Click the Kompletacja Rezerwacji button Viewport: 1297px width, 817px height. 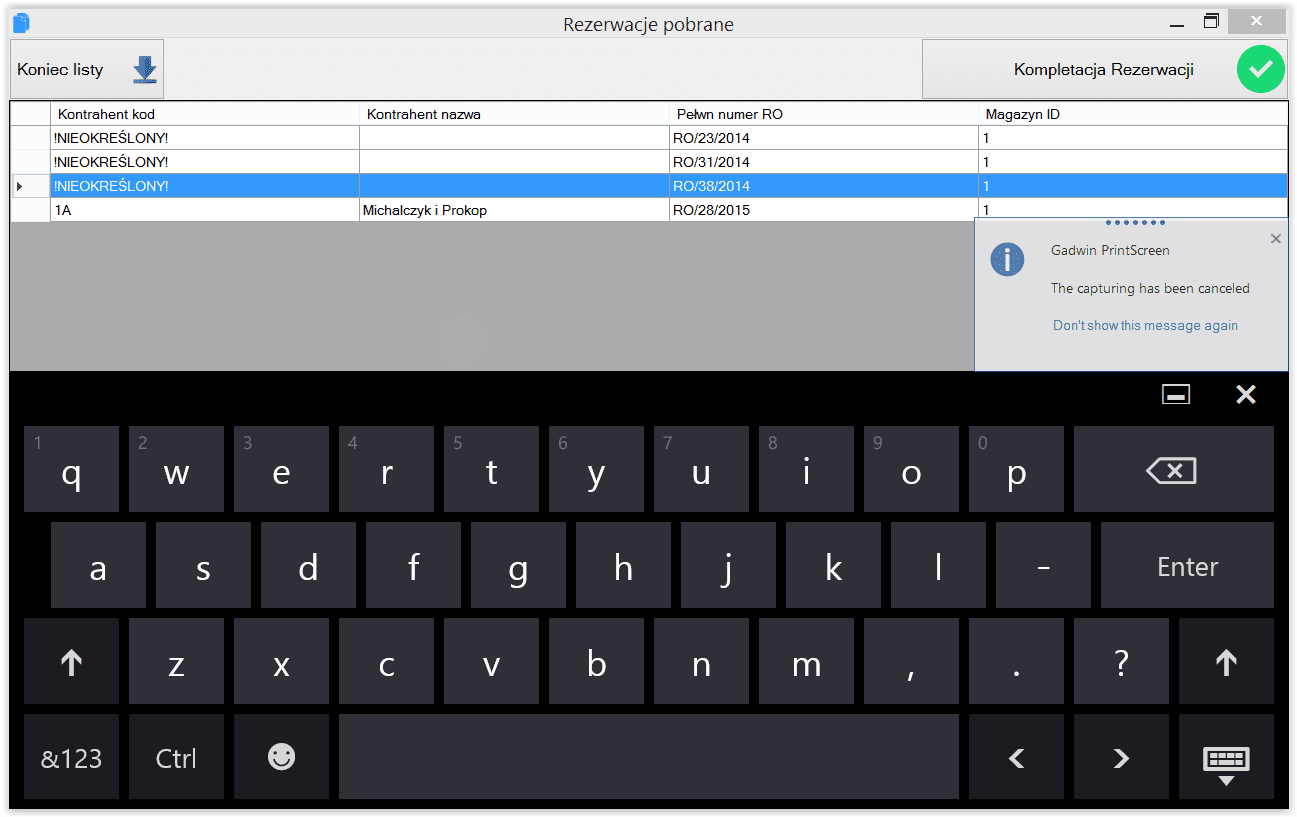1104,69
